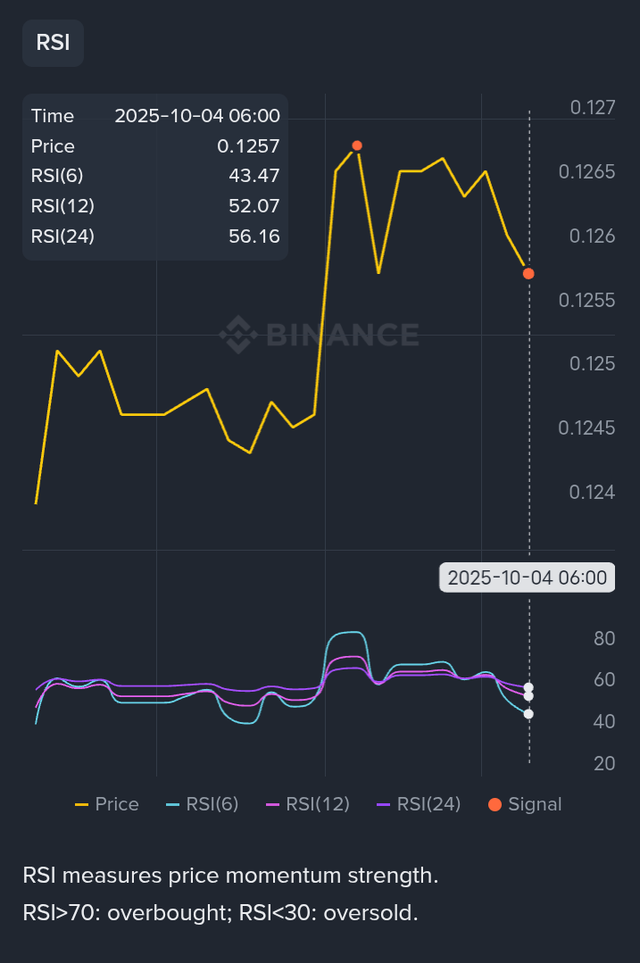Click the orange signal marker at price peak
The height and width of the screenshot is (963, 640).
pos(357,146)
